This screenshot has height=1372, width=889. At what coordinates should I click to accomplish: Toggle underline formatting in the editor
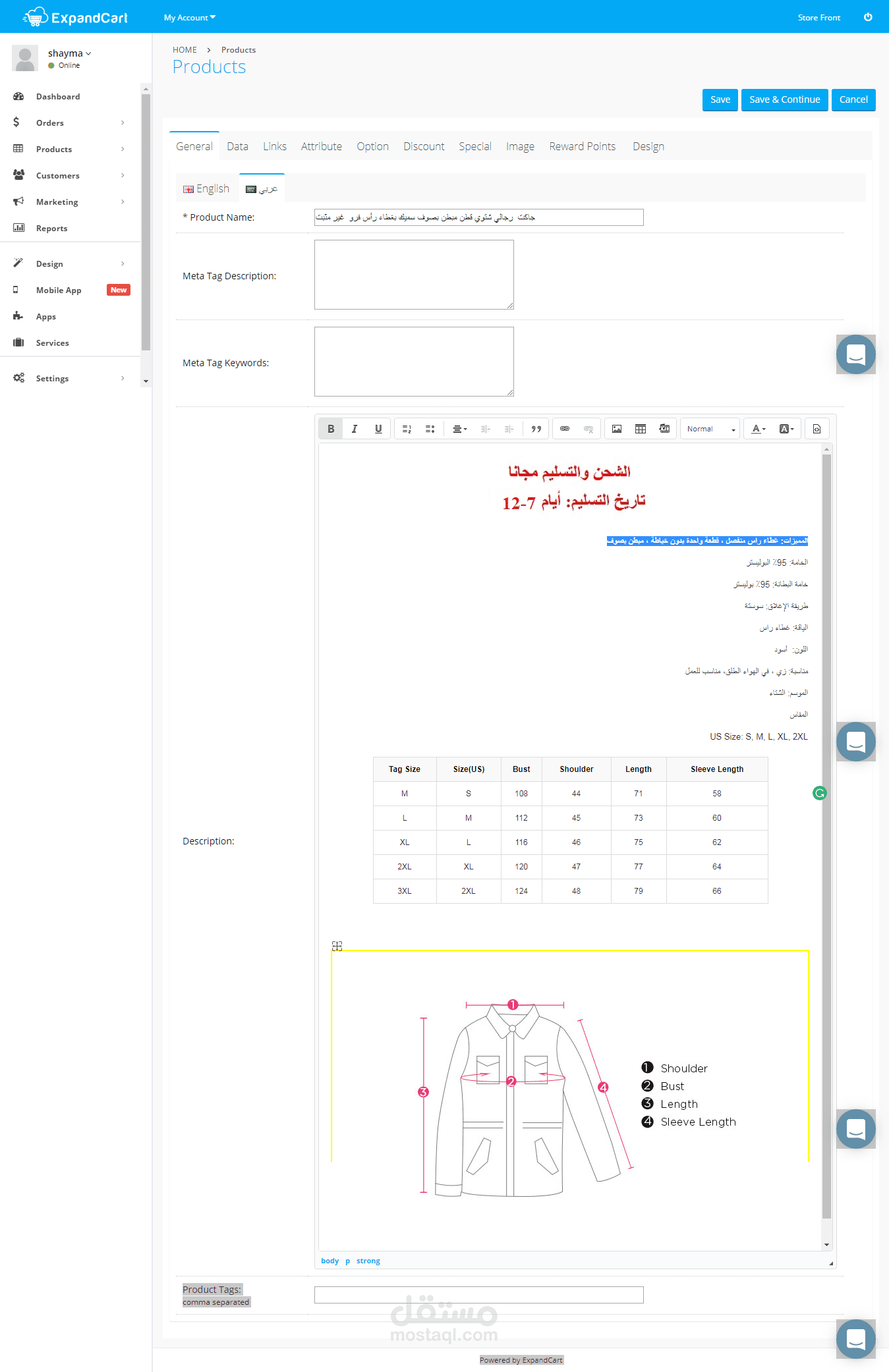point(378,429)
